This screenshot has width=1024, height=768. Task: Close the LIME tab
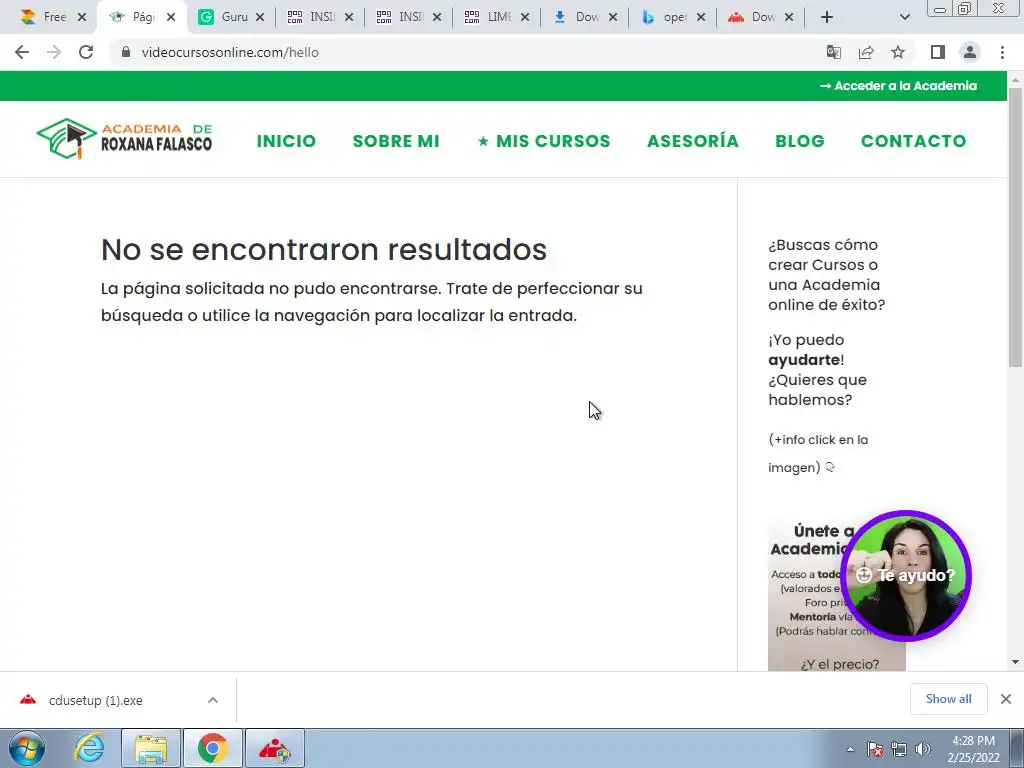(525, 17)
